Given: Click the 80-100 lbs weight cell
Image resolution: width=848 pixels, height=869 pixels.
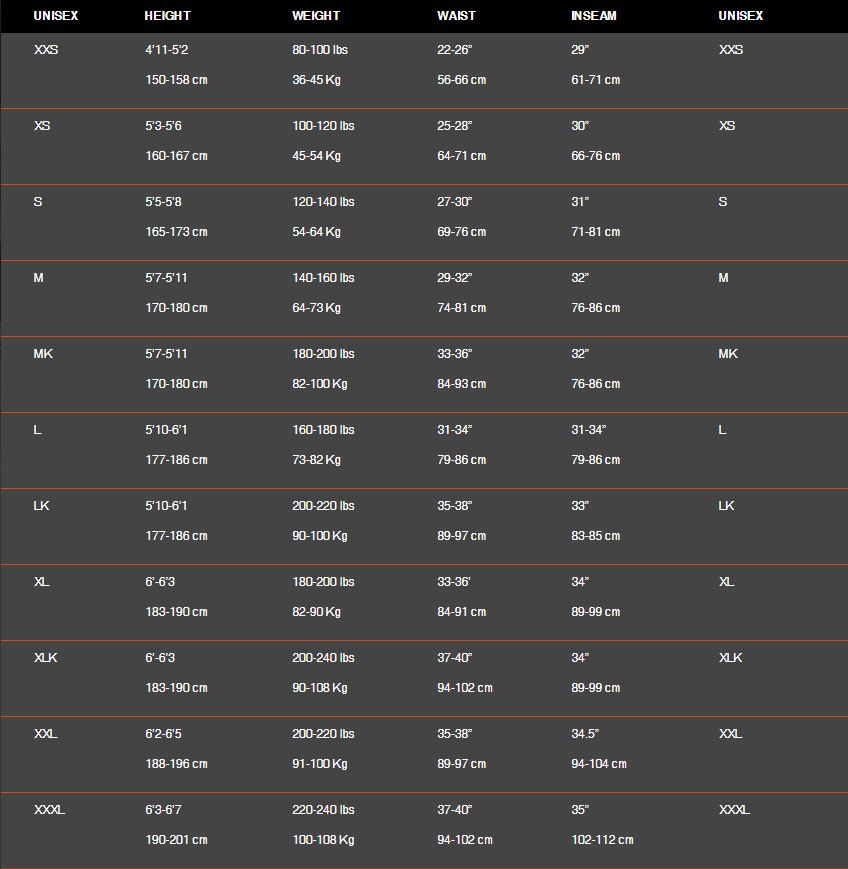Looking at the screenshot, I should point(320,50).
